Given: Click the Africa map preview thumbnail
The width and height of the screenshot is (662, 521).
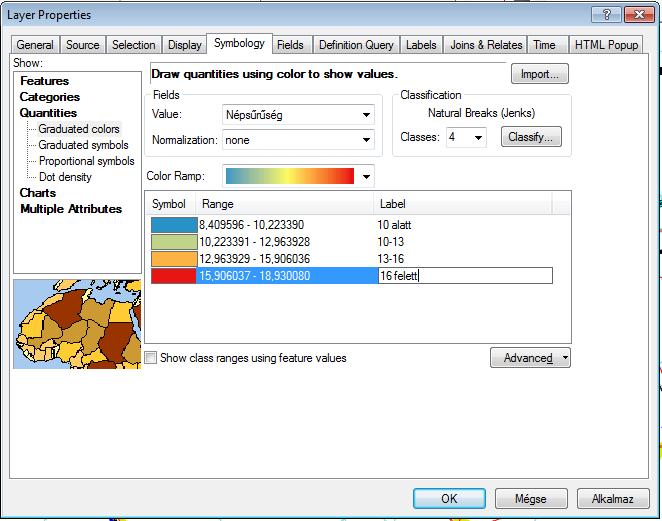Looking at the screenshot, I should 77,324.
